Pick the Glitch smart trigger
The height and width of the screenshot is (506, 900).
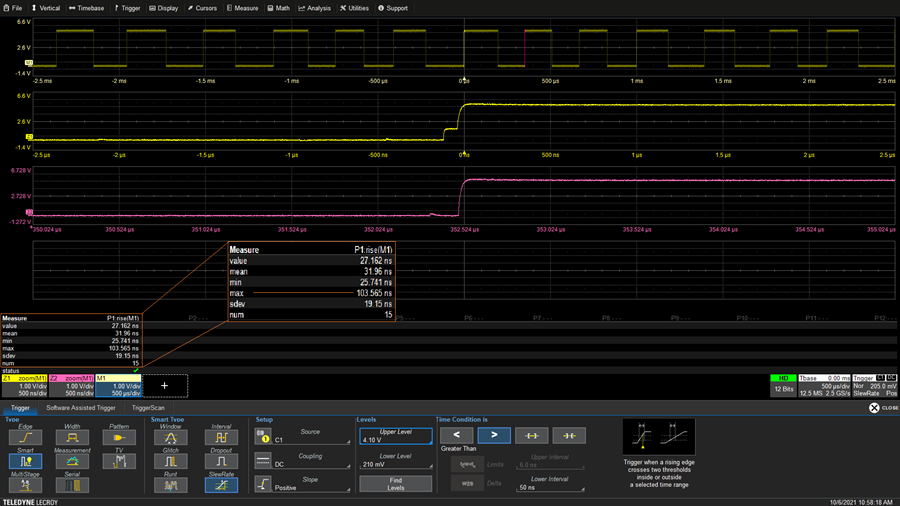pyautogui.click(x=171, y=461)
